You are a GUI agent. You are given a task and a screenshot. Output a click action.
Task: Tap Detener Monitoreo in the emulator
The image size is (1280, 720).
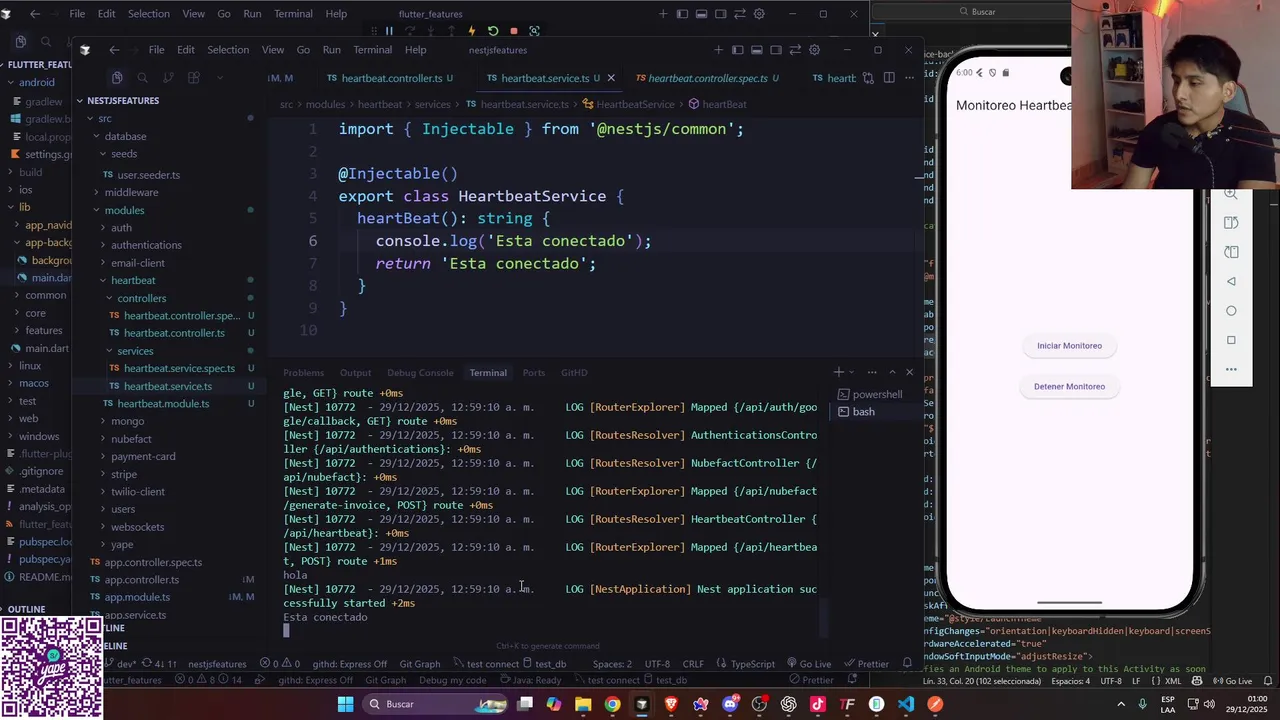pyautogui.click(x=1069, y=387)
